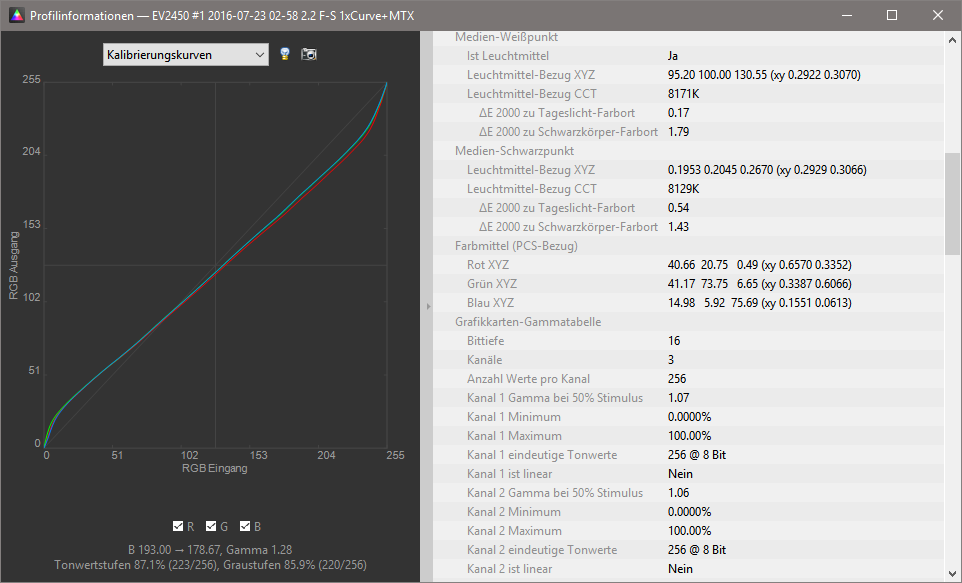Select the Medien-Schwarzpunkt section header
962x583 pixels.
tap(514, 151)
